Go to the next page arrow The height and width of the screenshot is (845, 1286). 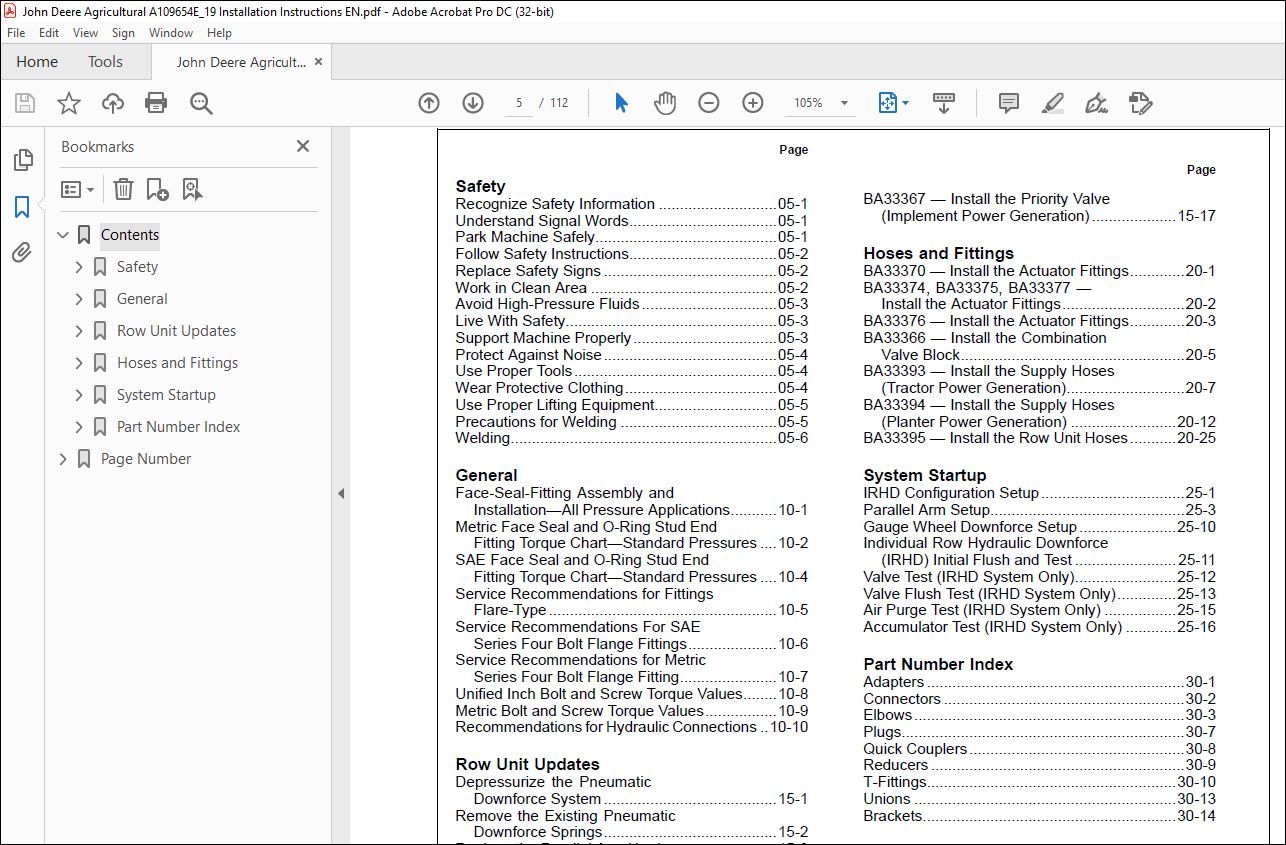tap(473, 103)
